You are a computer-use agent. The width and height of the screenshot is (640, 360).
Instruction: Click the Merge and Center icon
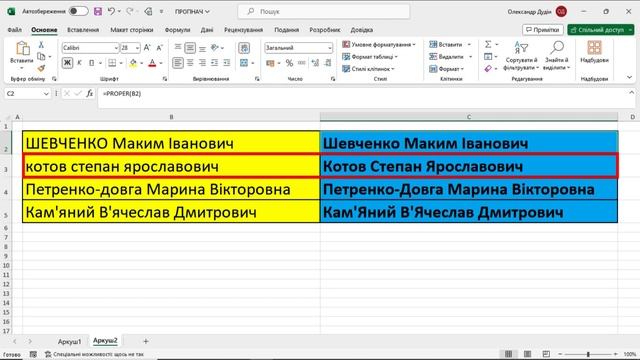[x=244, y=63]
